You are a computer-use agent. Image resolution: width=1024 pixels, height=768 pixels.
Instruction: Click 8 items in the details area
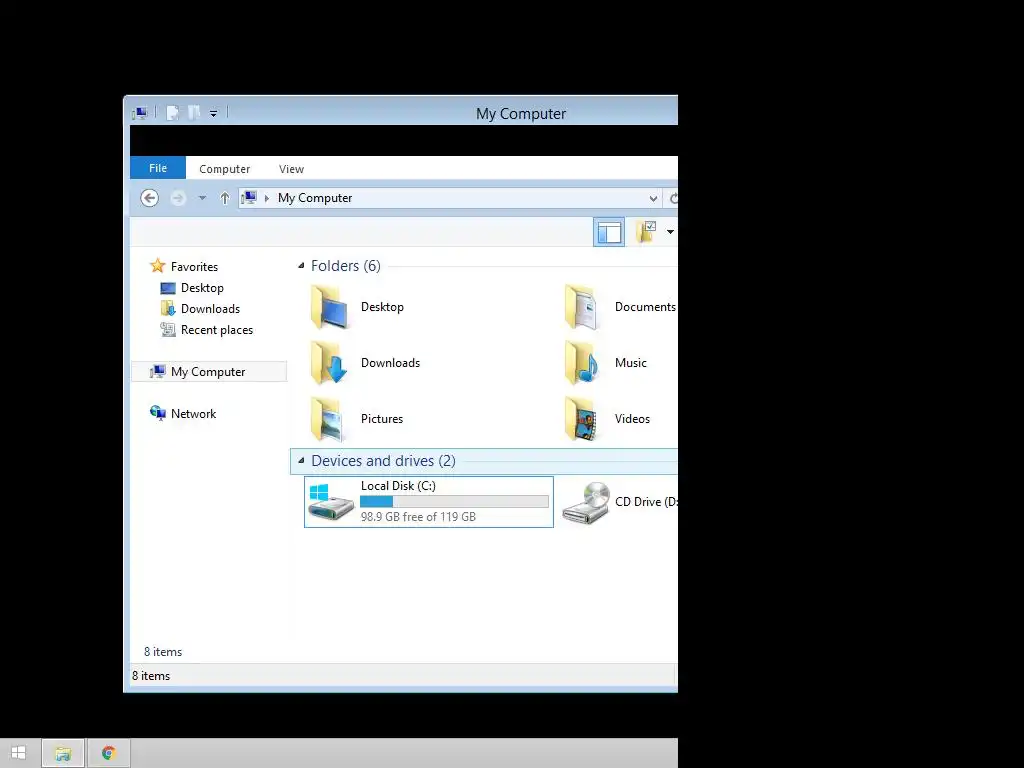163,652
